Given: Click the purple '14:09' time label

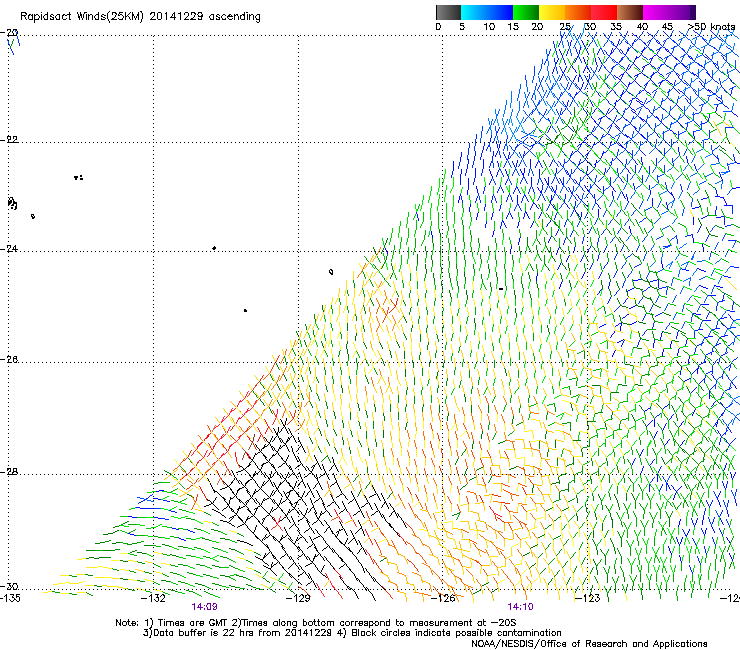Looking at the screenshot, I should click(x=204, y=607).
